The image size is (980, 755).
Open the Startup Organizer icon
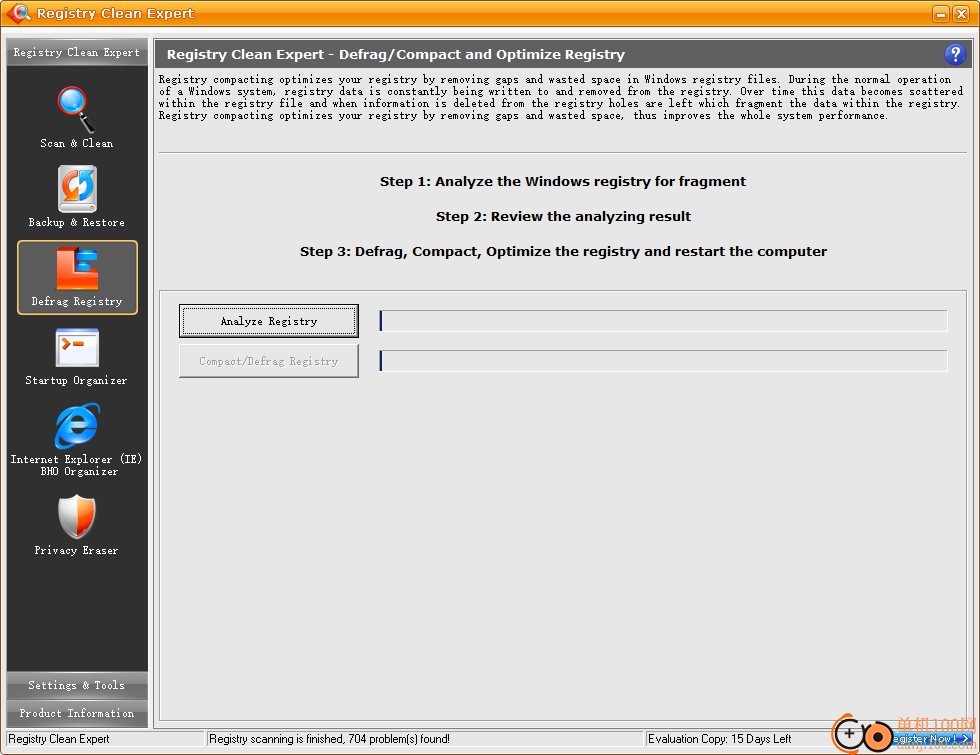[x=77, y=348]
